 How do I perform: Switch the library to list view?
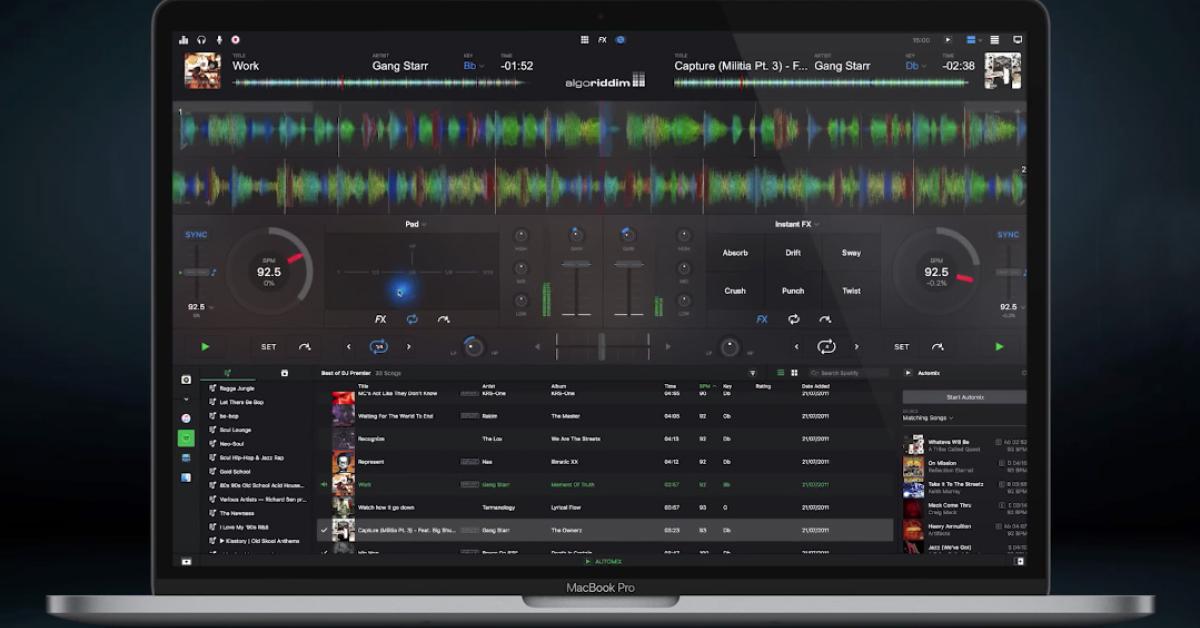(x=780, y=372)
